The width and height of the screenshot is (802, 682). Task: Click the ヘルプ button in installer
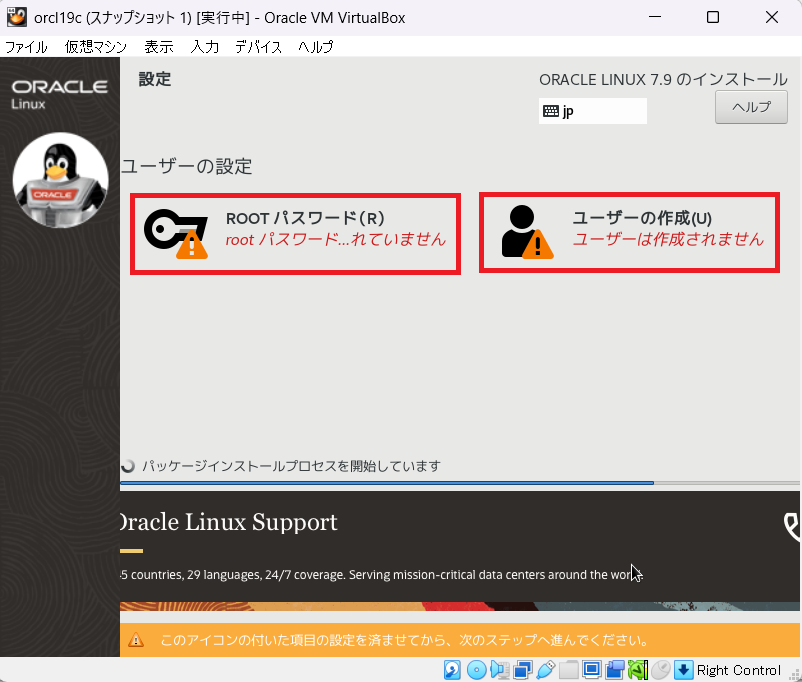pyautogui.click(x=751, y=107)
